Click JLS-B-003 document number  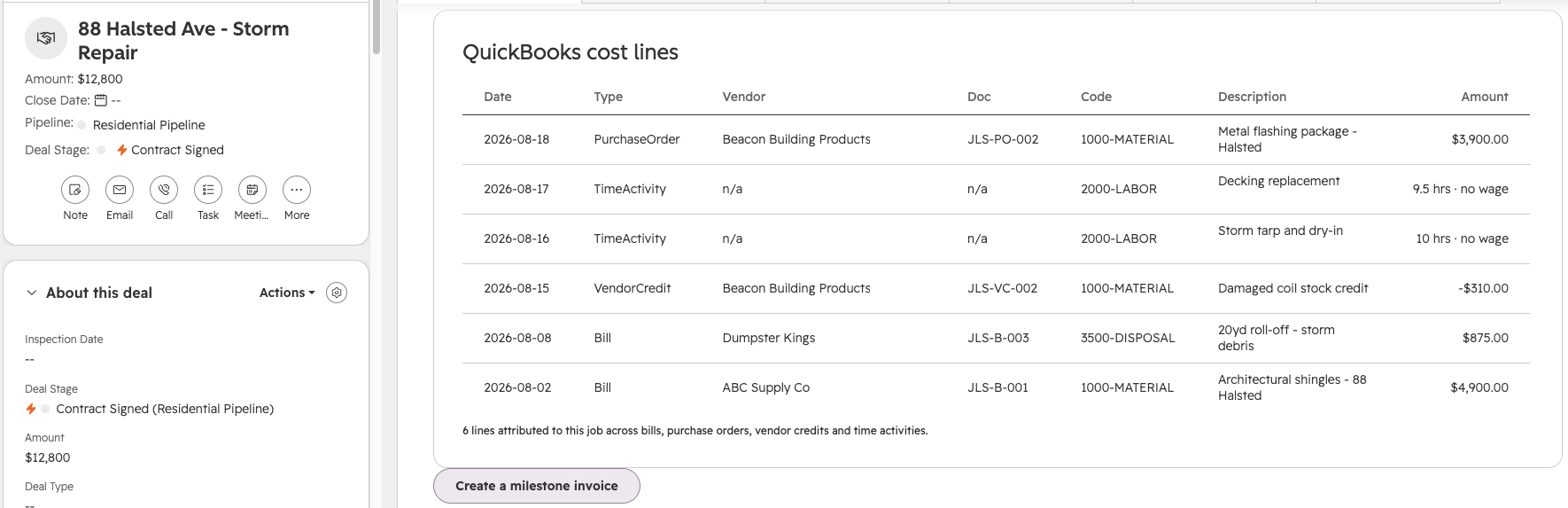(998, 338)
